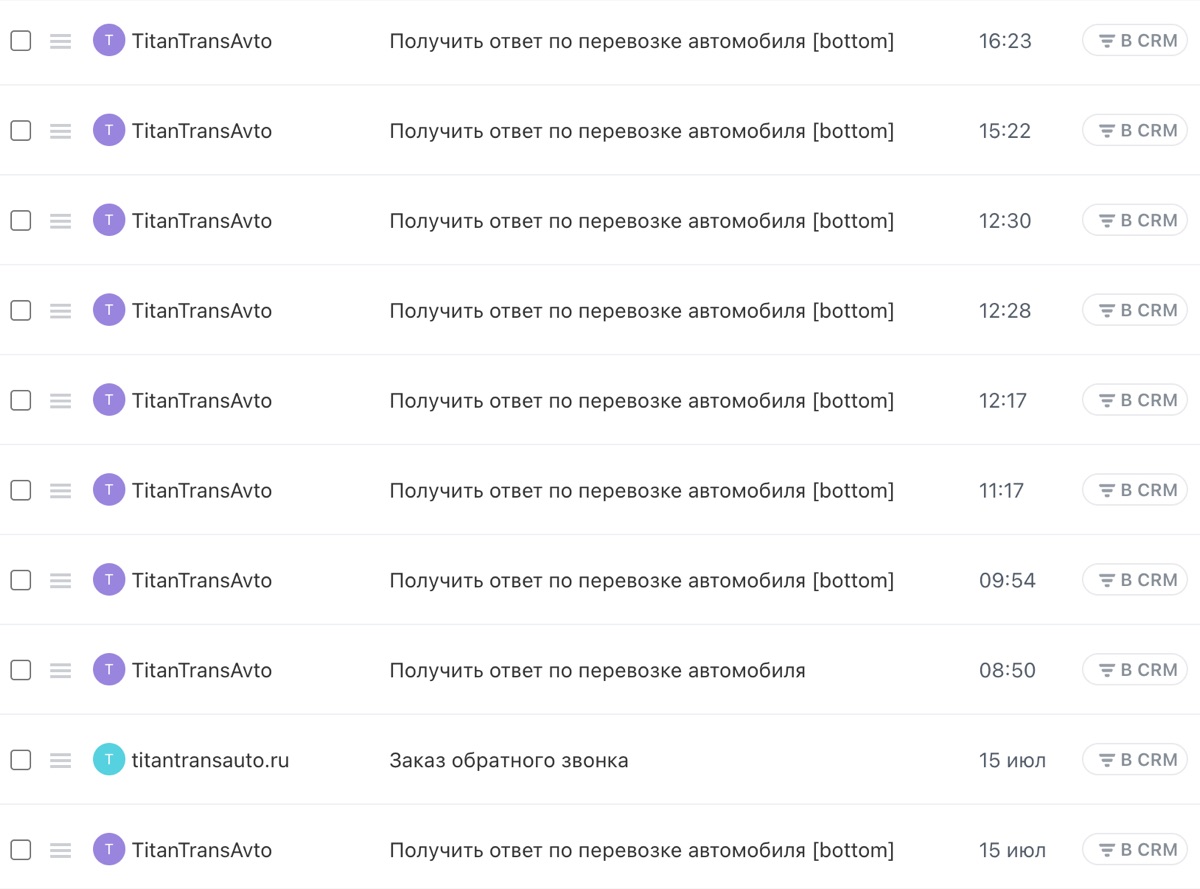Image resolution: width=1200 pixels, height=889 pixels.
Task: Open the 15:22 message subject line
Action: pyautogui.click(x=641, y=131)
